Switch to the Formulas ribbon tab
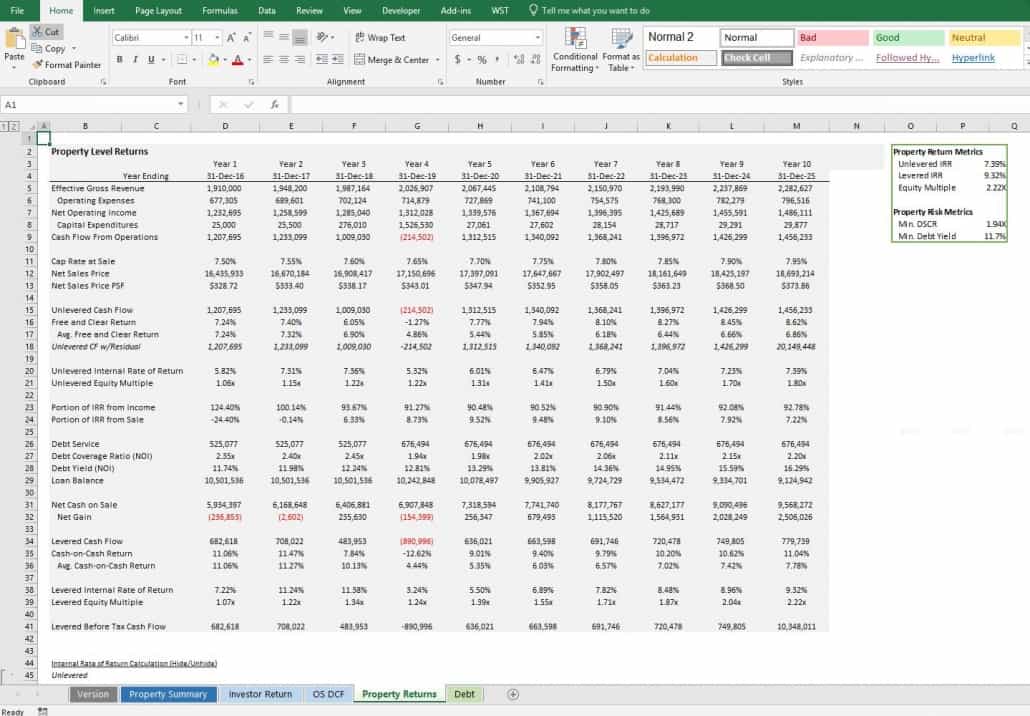Viewport: 1030px width, 716px height. point(219,11)
